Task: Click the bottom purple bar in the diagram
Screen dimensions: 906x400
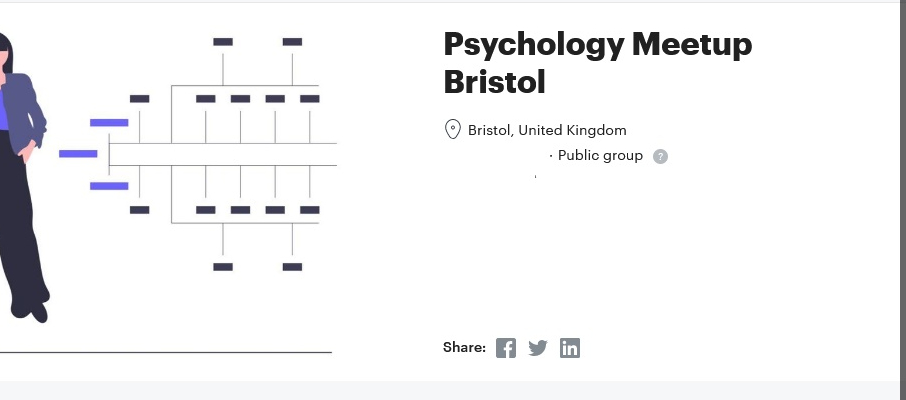Action: tap(109, 186)
